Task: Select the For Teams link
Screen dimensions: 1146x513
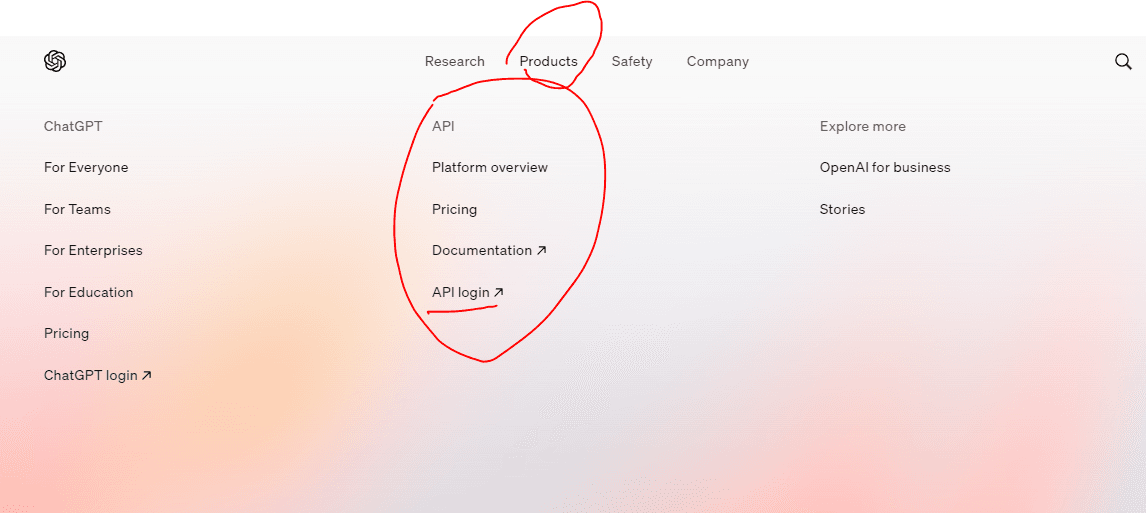Action: click(77, 209)
